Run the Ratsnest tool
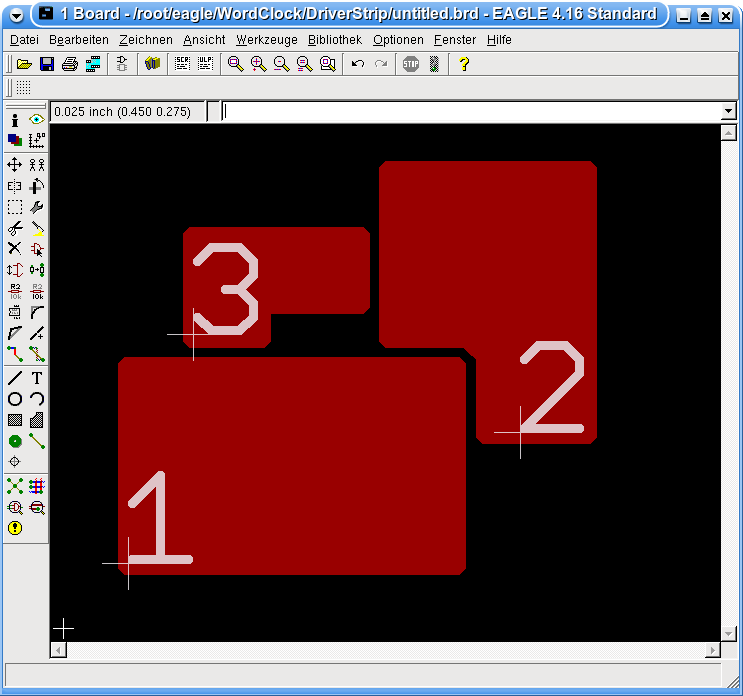The image size is (743, 696). (x=15, y=486)
